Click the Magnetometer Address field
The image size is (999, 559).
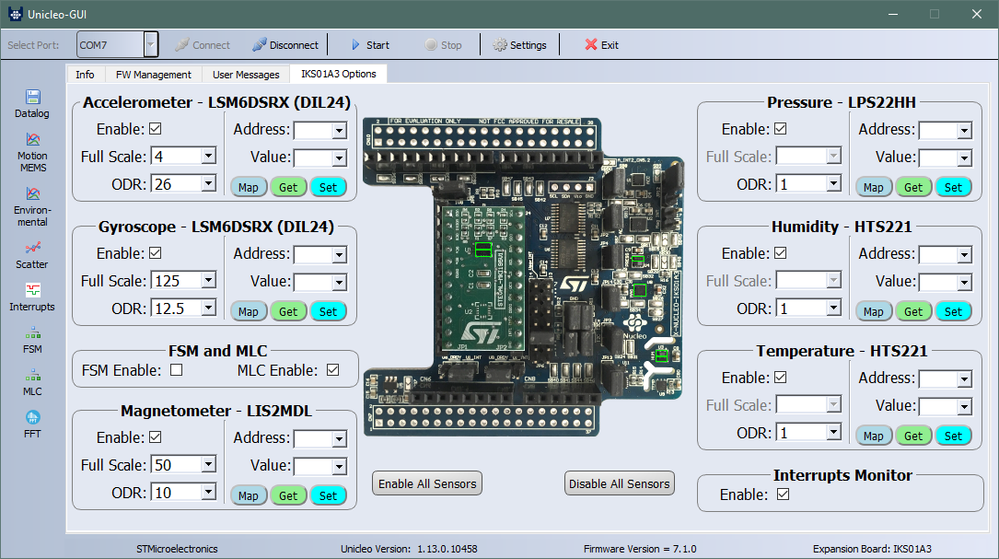(320, 439)
